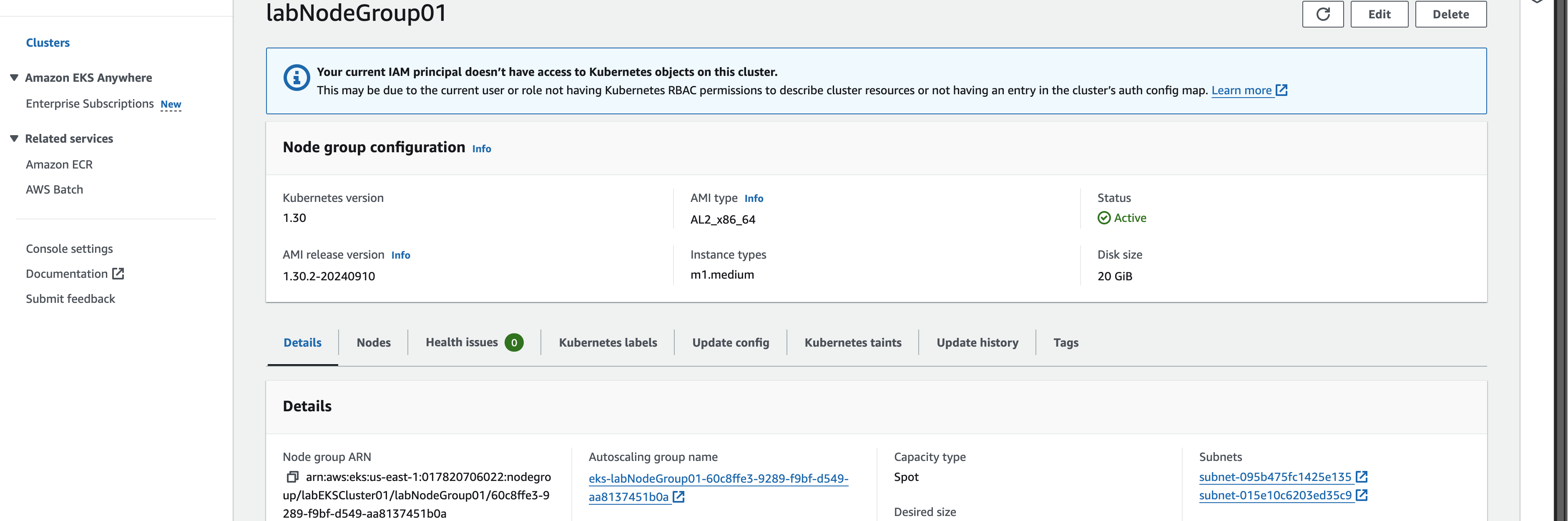The height and width of the screenshot is (521, 1568).
Task: Click the Edit button
Action: pyautogui.click(x=1380, y=14)
